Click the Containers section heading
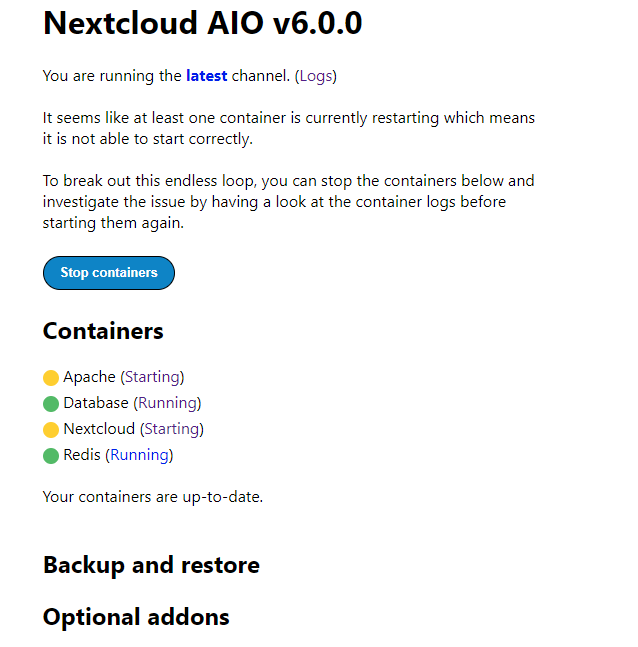The width and height of the screenshot is (638, 647). tap(103, 331)
